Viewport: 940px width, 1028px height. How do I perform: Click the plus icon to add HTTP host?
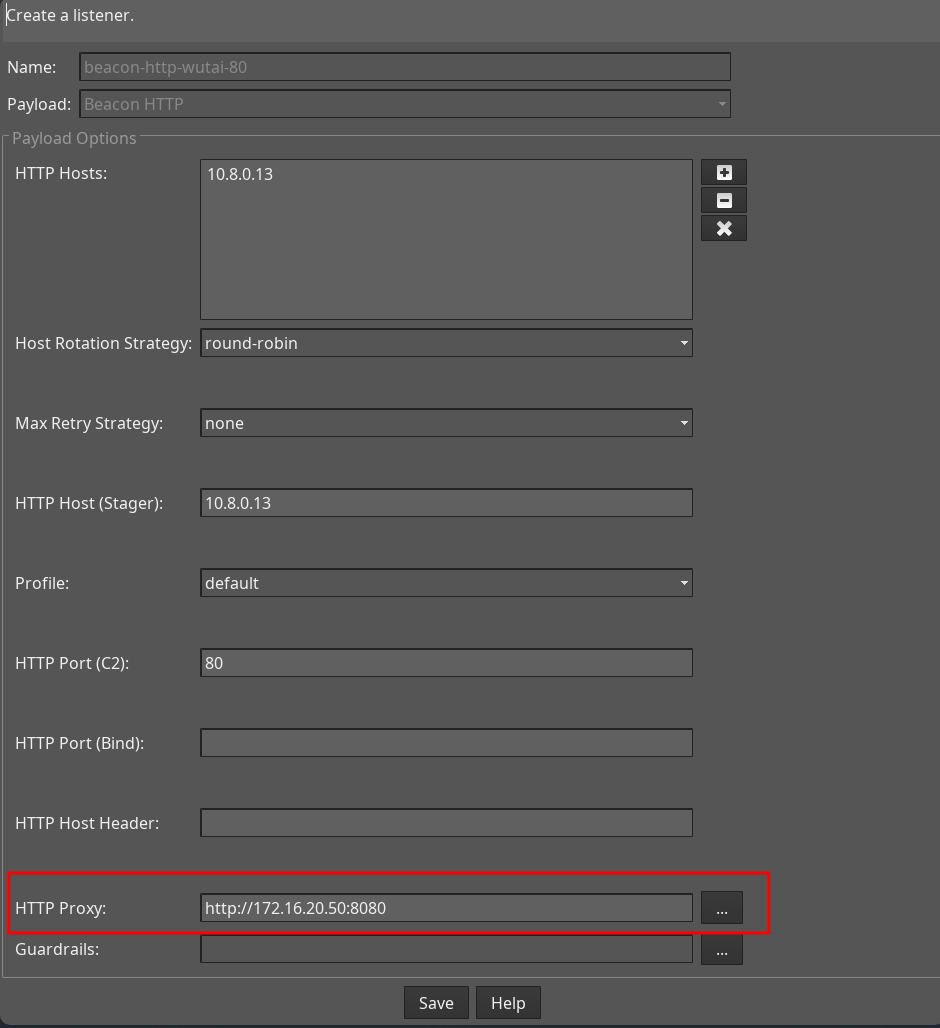click(x=723, y=173)
